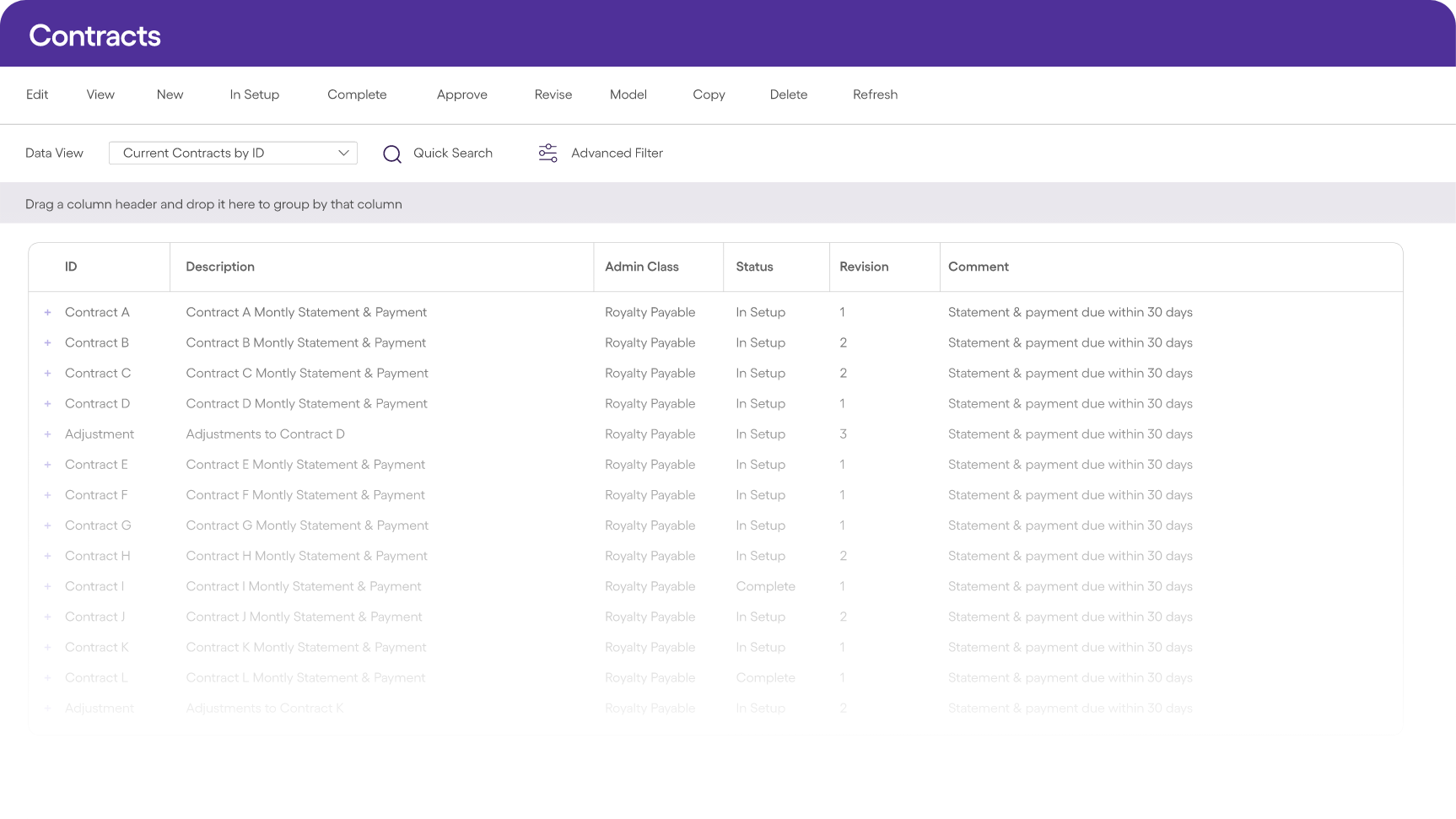Select the Contract C ID cell
Screen dimensions: 1456x819
point(98,373)
